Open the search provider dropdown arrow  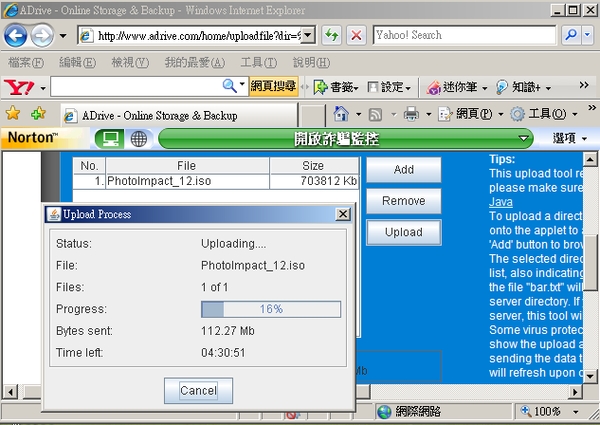(587, 35)
